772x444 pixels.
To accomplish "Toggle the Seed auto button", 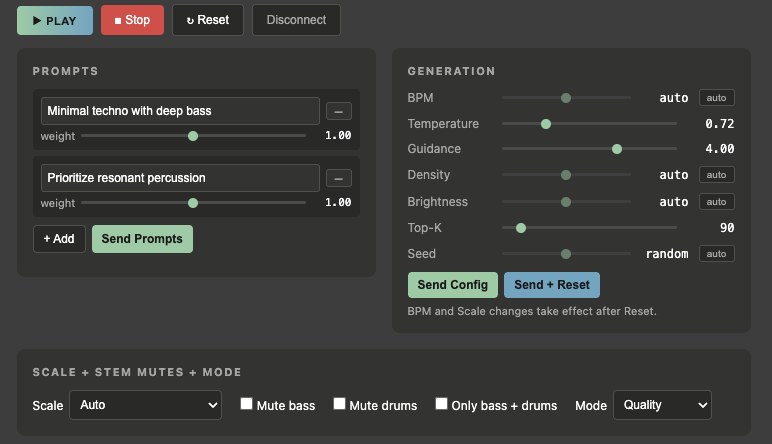I will point(716,254).
